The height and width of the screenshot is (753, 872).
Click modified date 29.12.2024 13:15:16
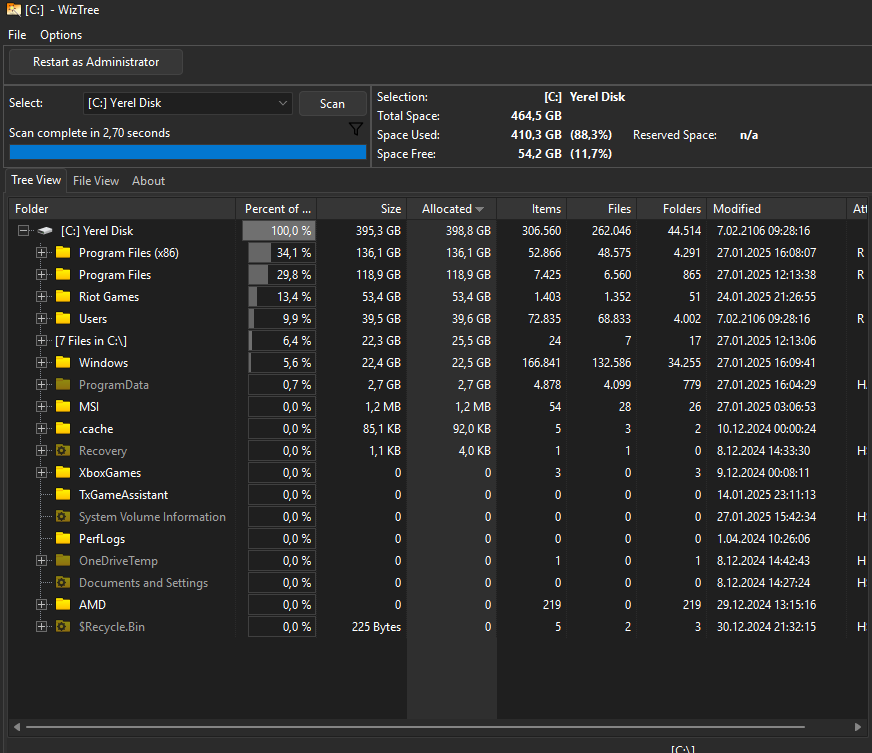coord(766,605)
